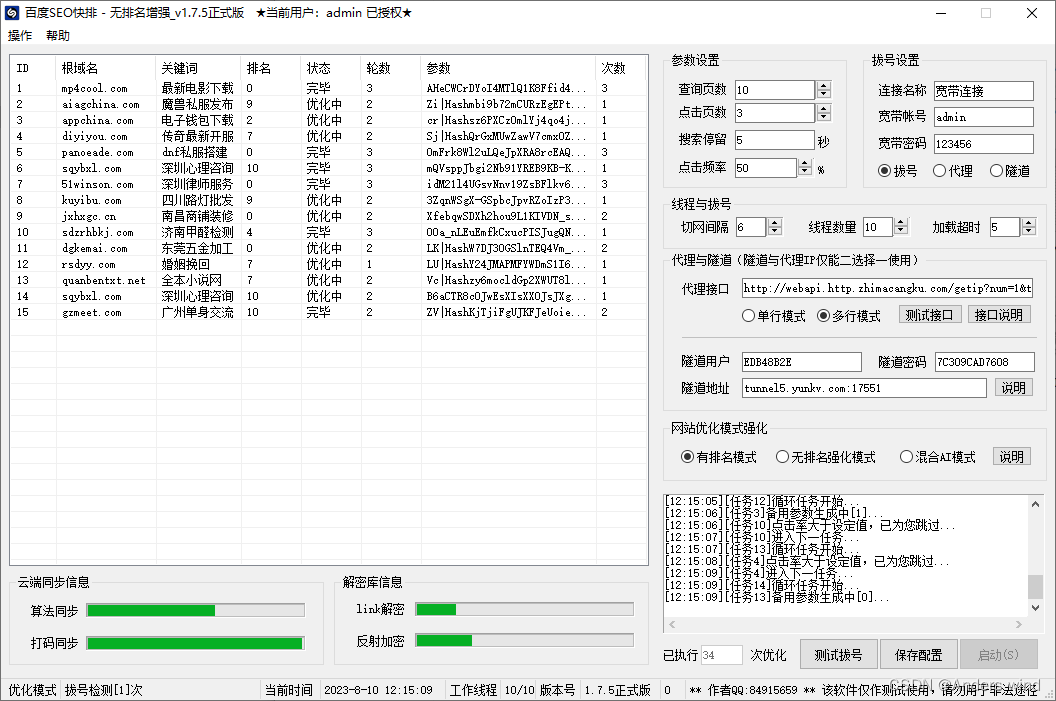1056x701 pixels.
Task: Select 有排名模式 optimization mode
Action: (719, 457)
